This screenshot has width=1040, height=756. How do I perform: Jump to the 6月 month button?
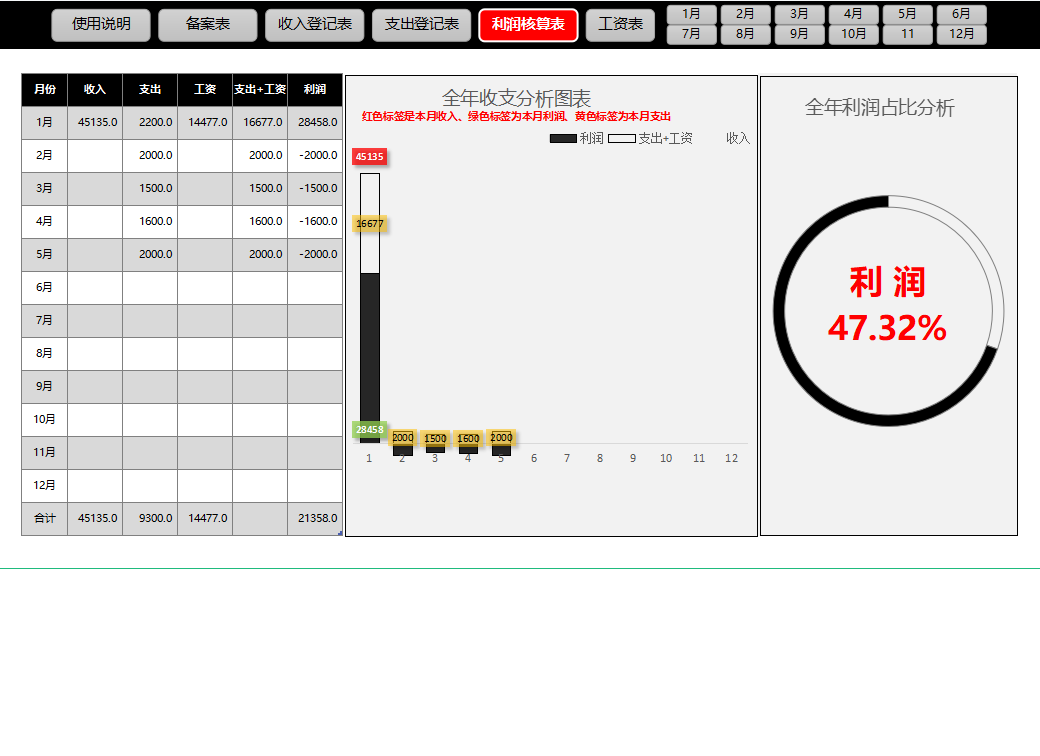tap(962, 14)
